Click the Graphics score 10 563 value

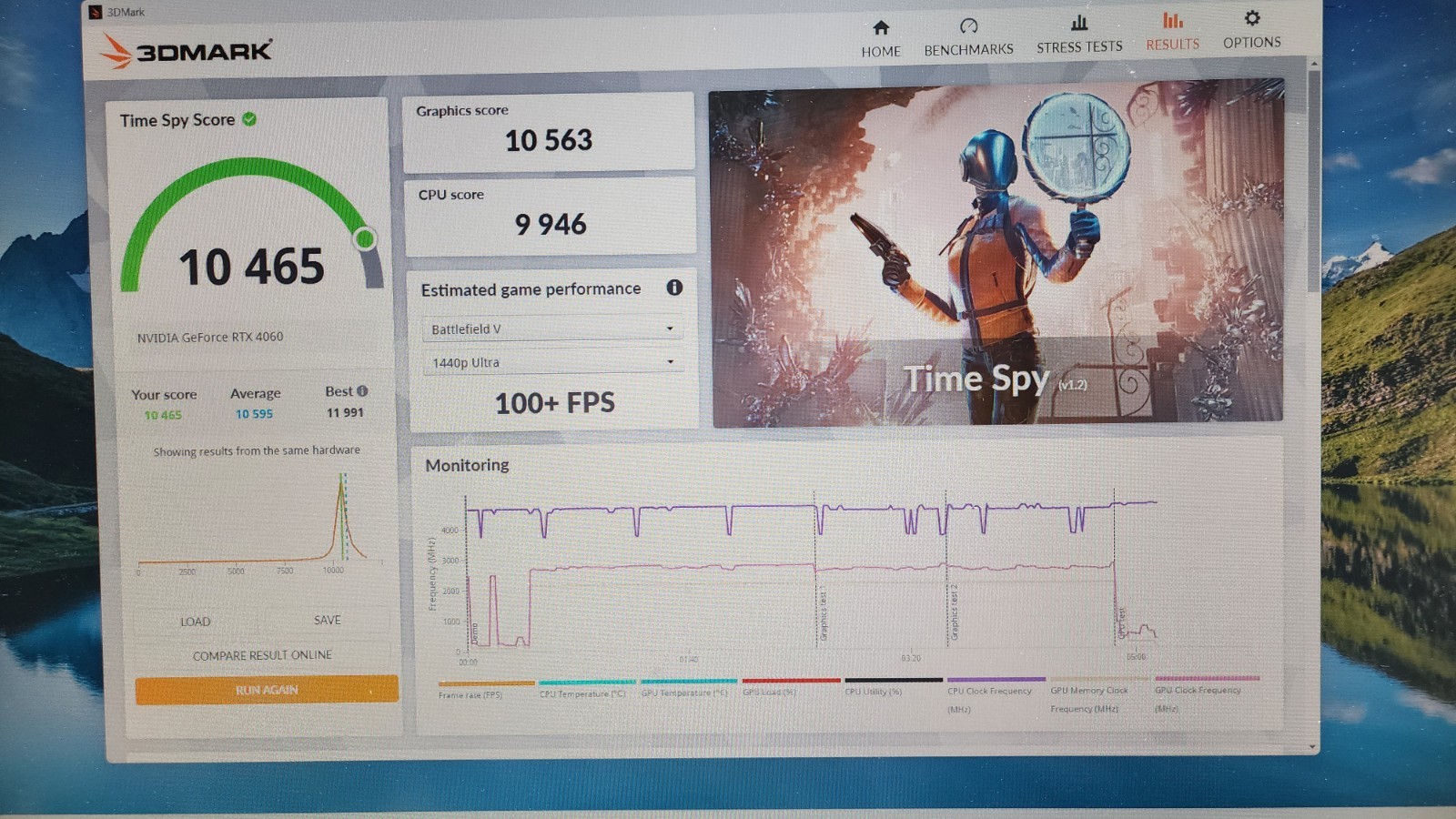tap(549, 140)
